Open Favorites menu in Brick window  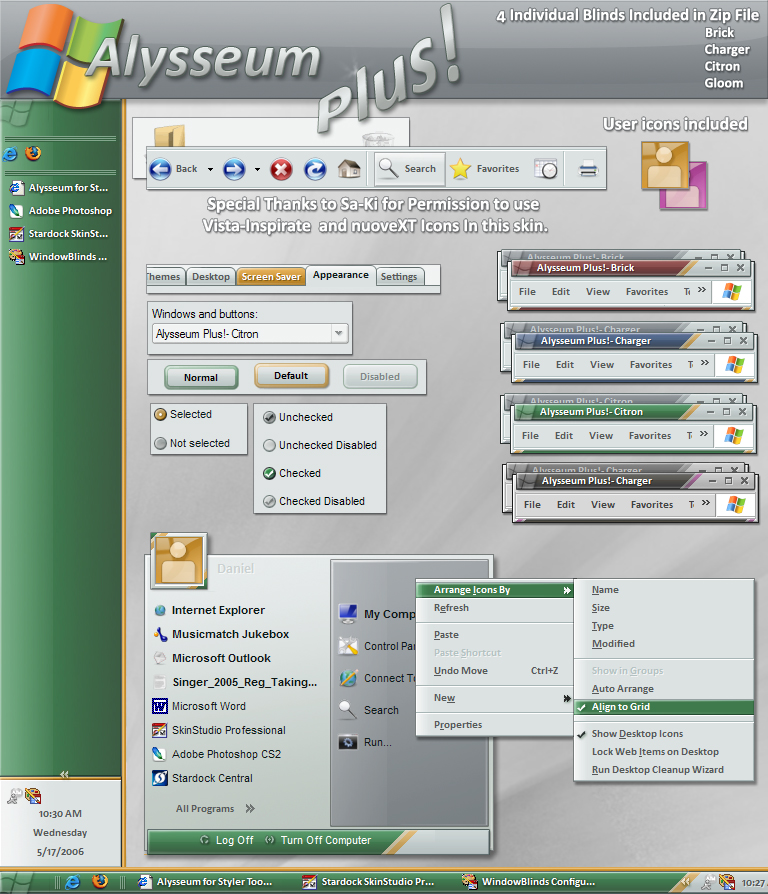click(x=647, y=292)
